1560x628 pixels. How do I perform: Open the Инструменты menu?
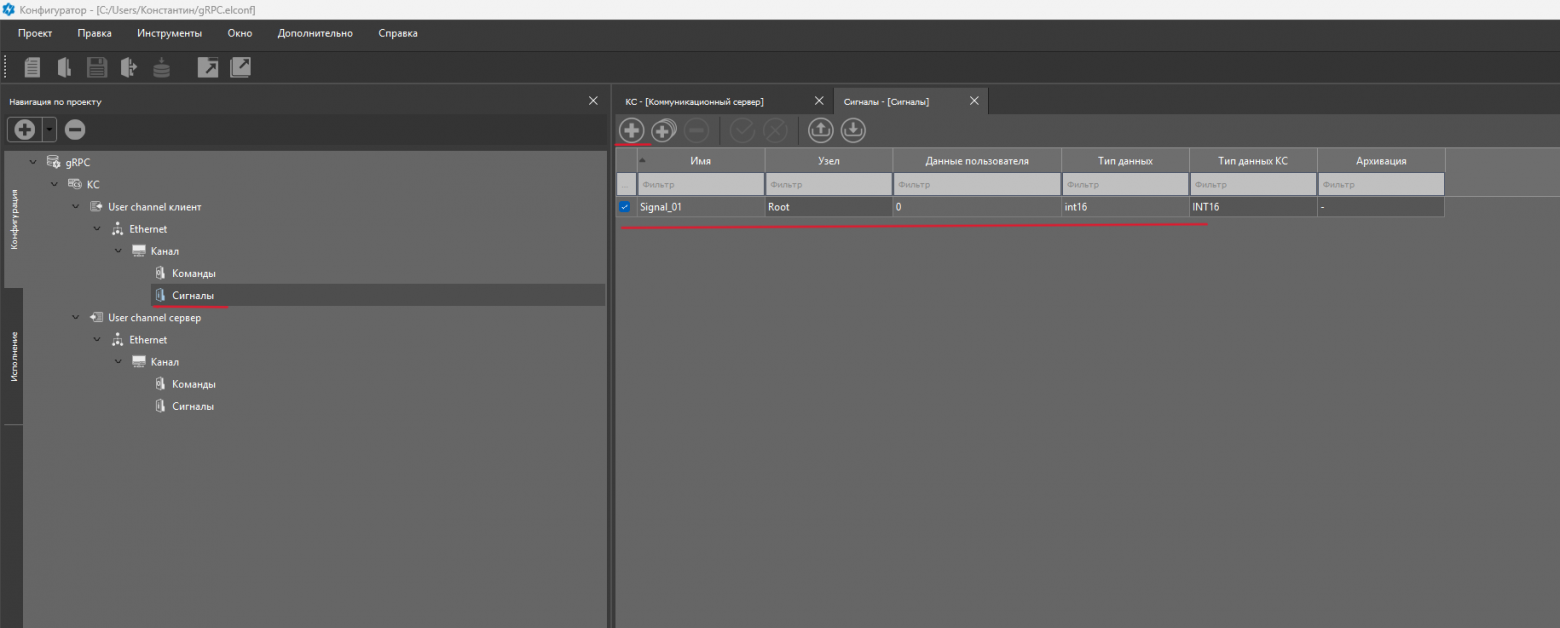tap(170, 33)
